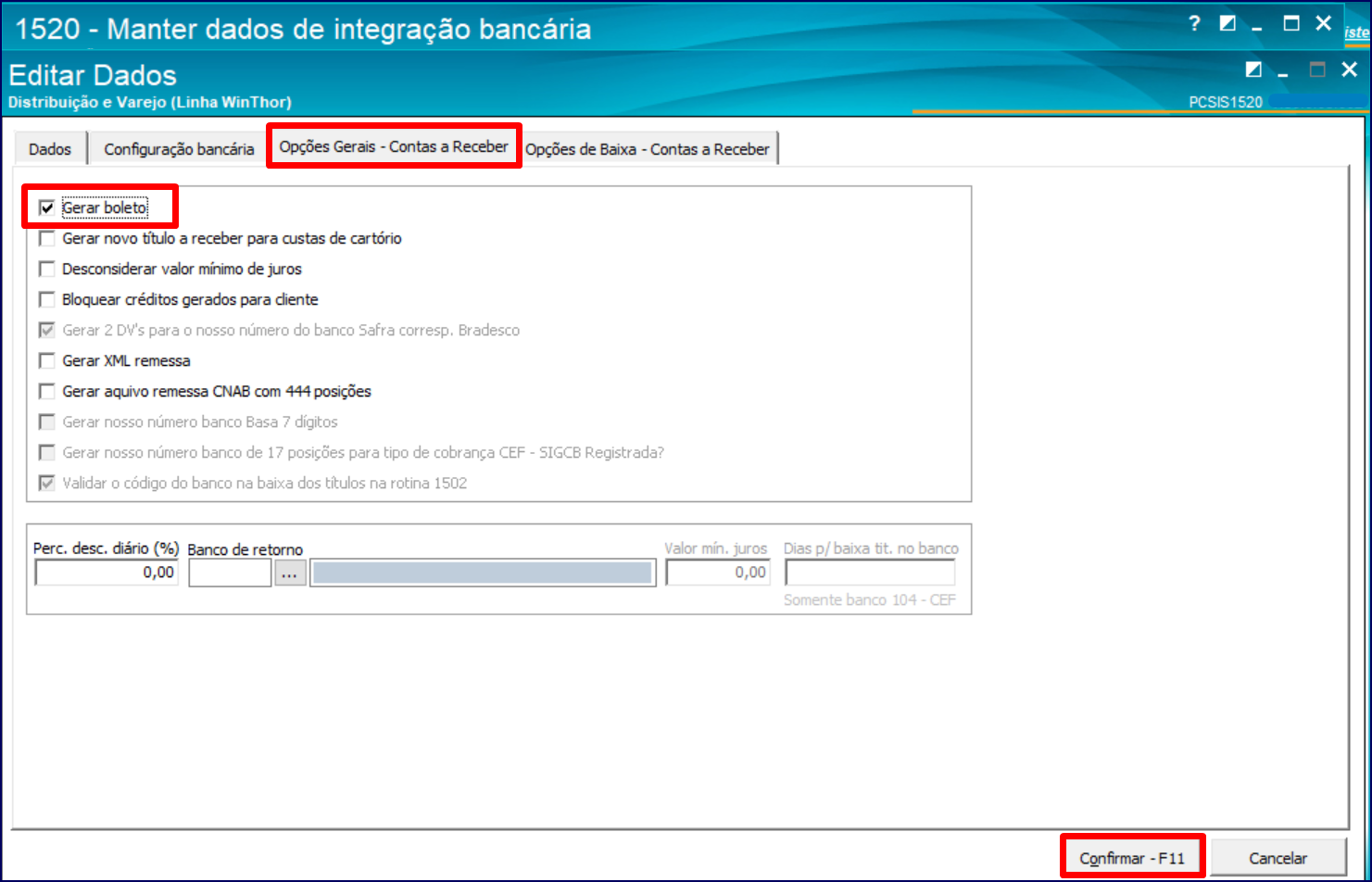Check Desconsiderar valor mínimo de juros
The height and width of the screenshot is (882, 1372).
(x=47, y=269)
